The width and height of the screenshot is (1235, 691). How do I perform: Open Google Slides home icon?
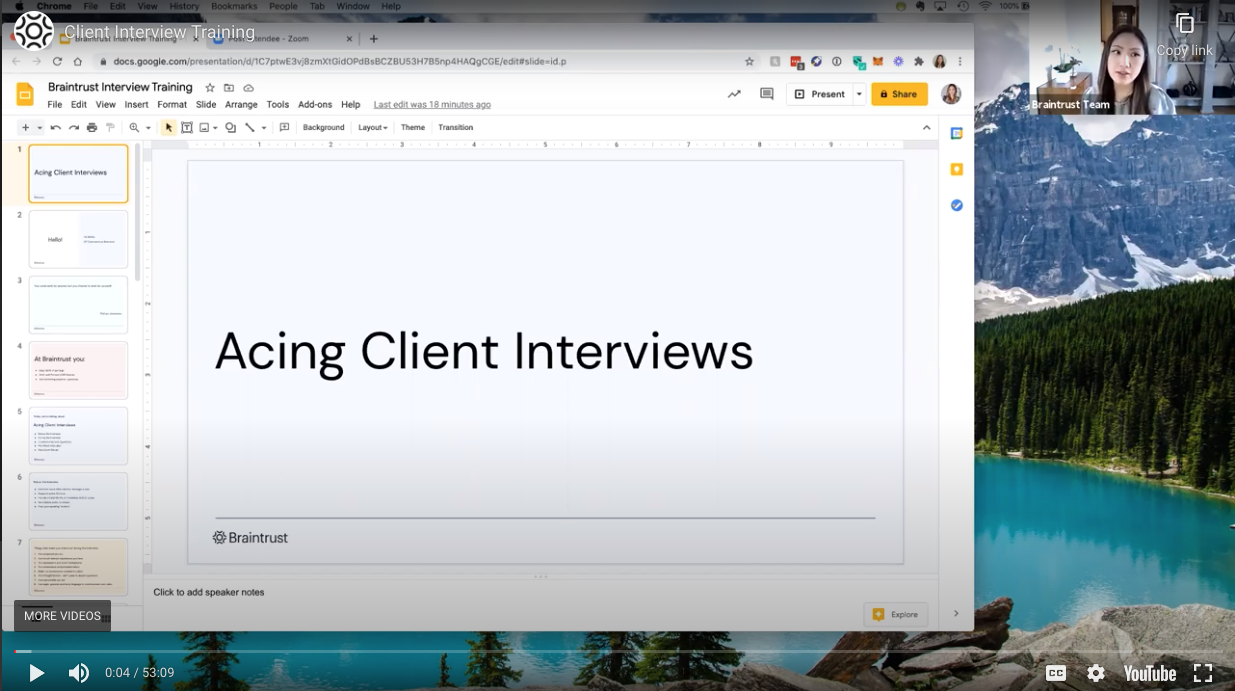click(25, 94)
